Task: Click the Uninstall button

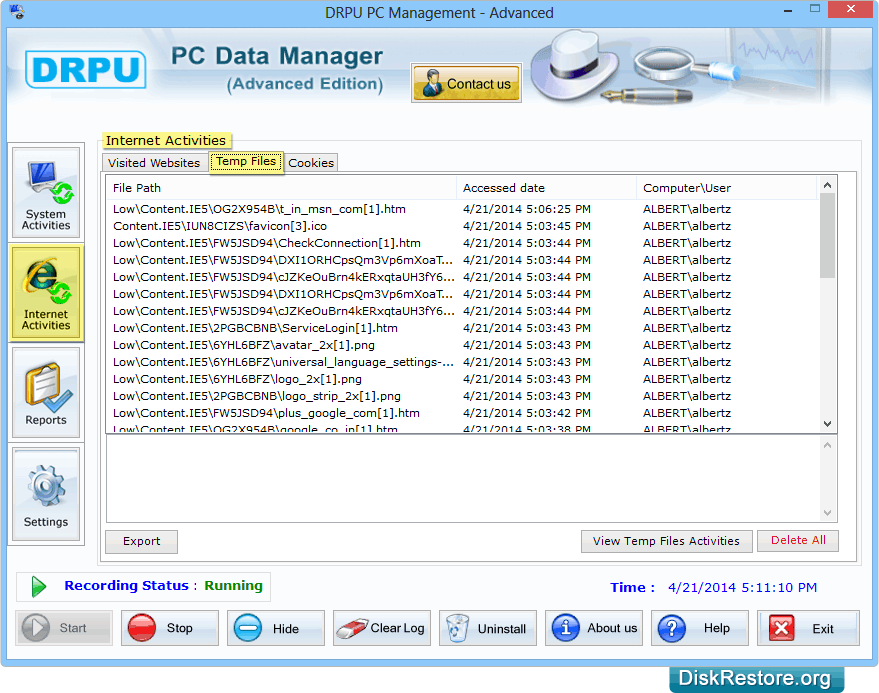Action: tap(488, 628)
